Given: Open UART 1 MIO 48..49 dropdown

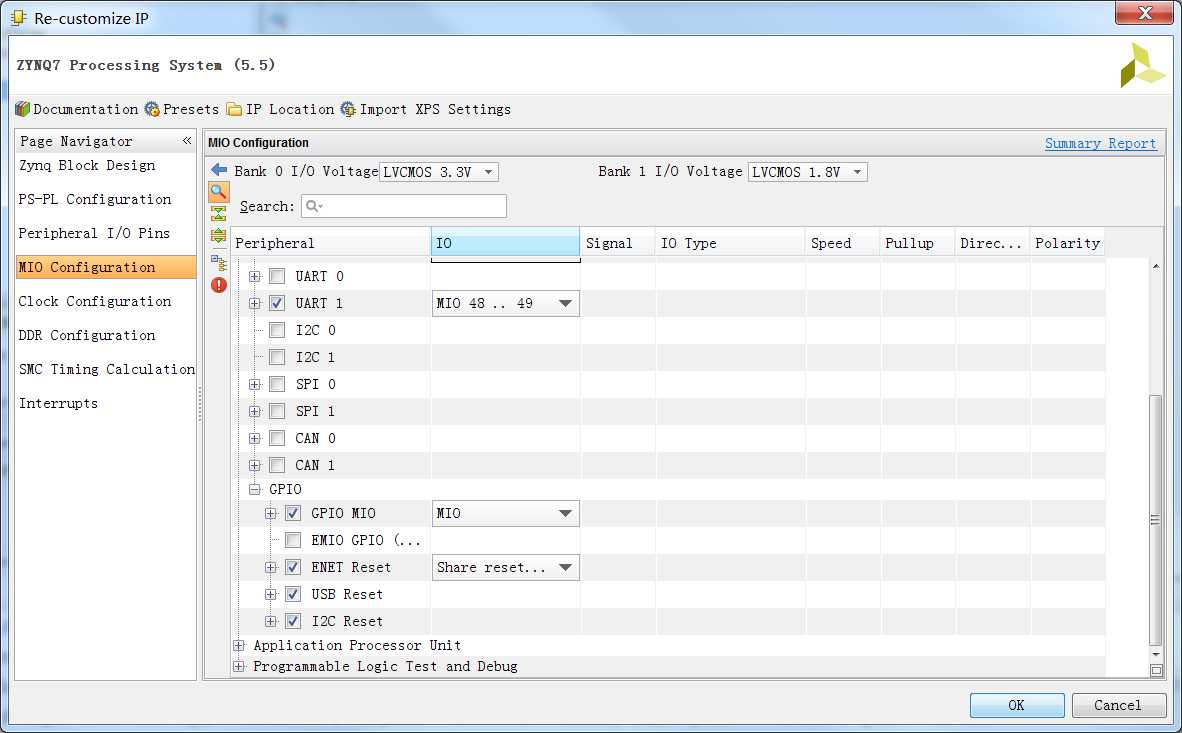Looking at the screenshot, I should click(x=505, y=303).
